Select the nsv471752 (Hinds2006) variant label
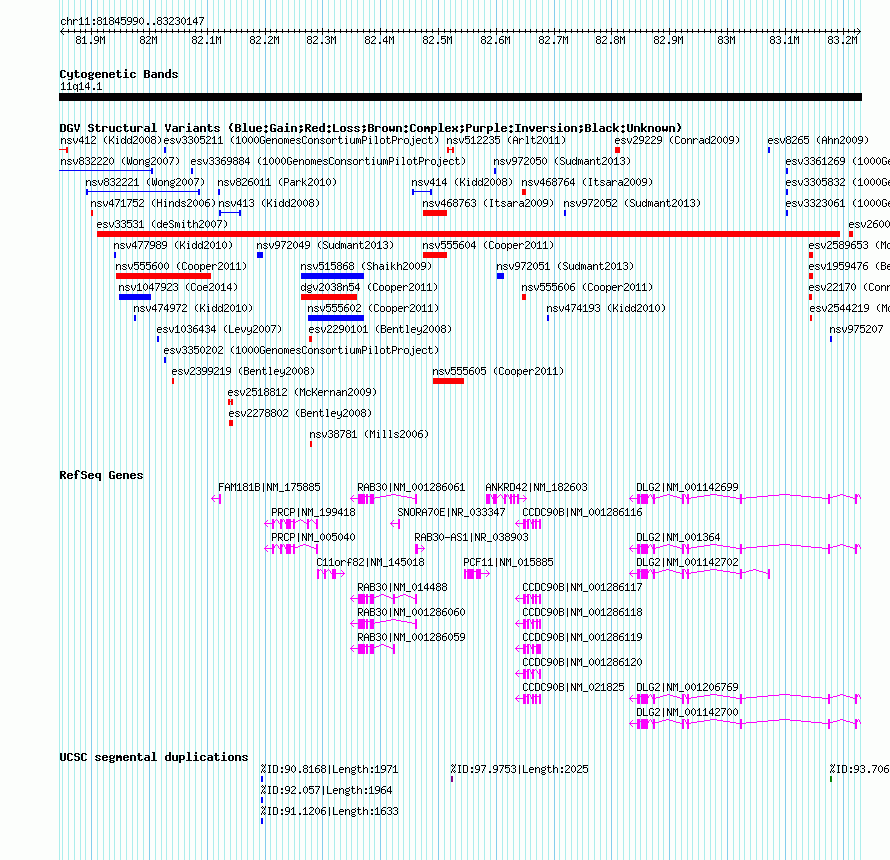 pyautogui.click(x=153, y=203)
